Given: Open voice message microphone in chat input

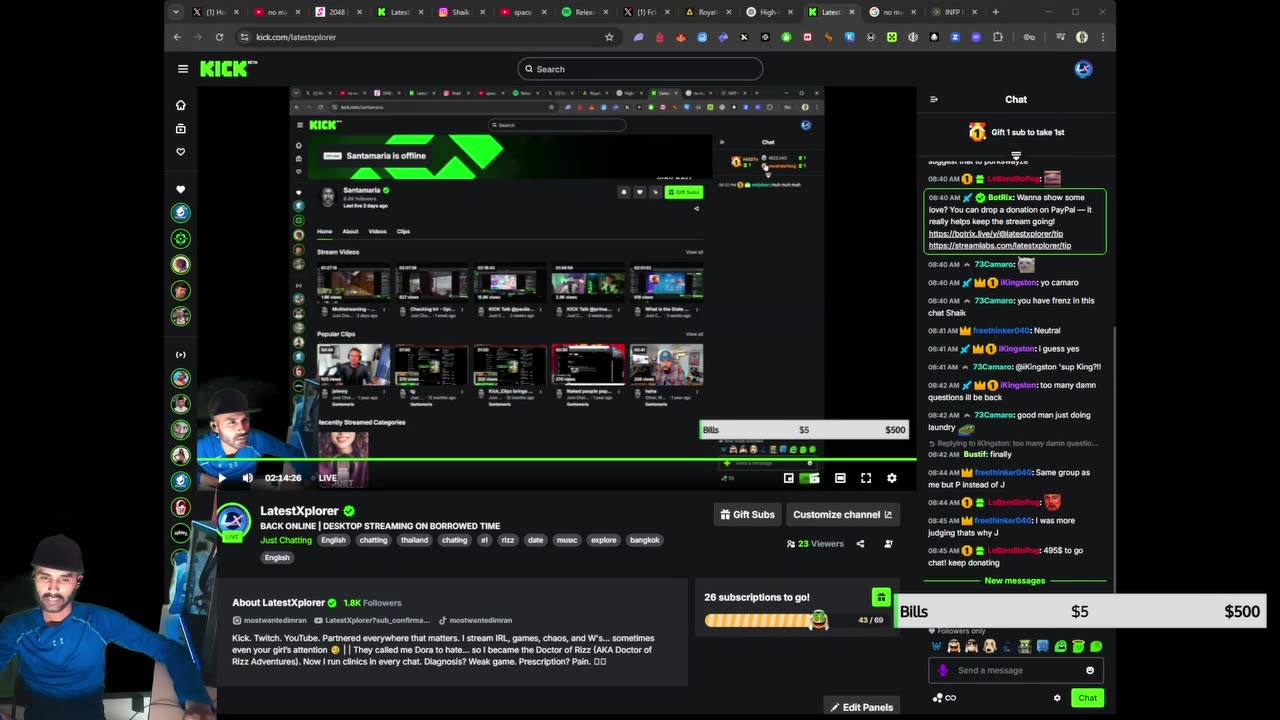Looking at the screenshot, I should tap(943, 670).
